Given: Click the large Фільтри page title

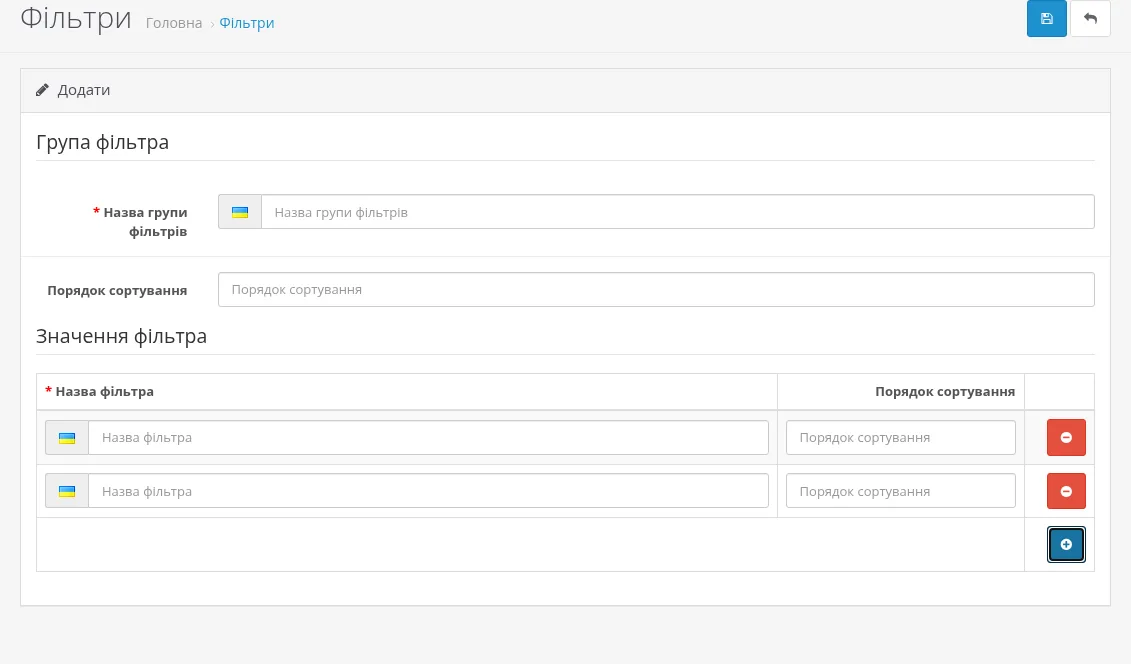Looking at the screenshot, I should [x=76, y=19].
